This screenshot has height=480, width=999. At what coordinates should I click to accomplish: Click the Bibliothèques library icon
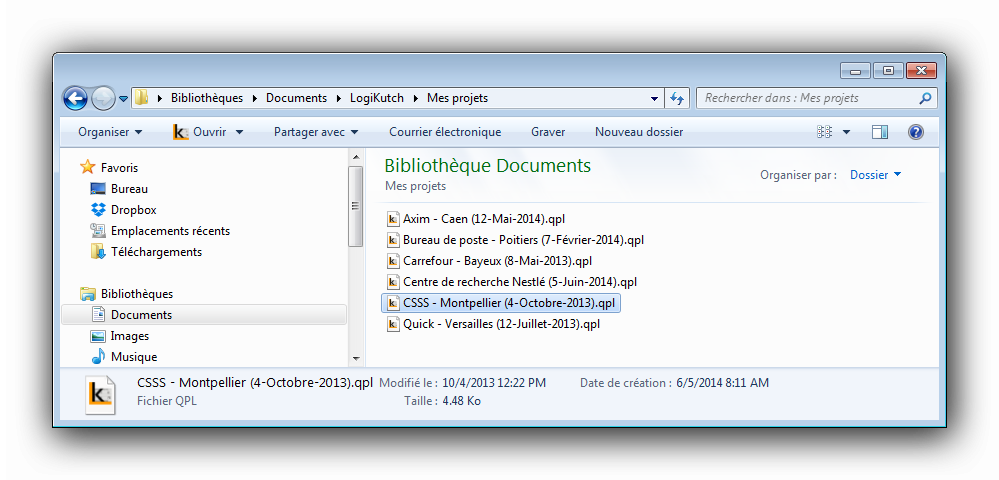pos(87,294)
